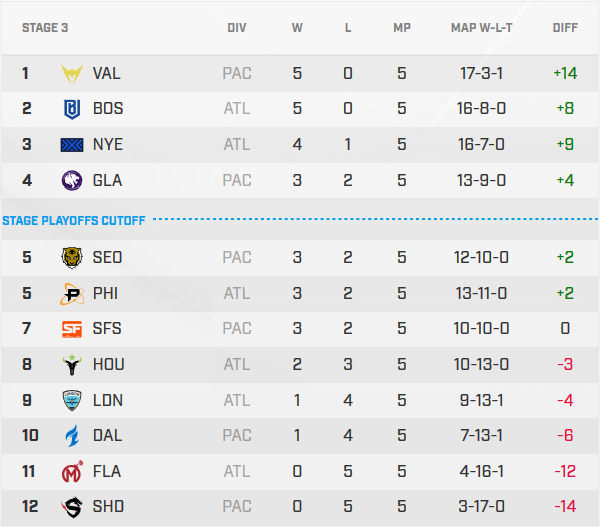Click the Boston Uprising logo icon
Viewport: 600px width, 527px height.
coord(73,109)
